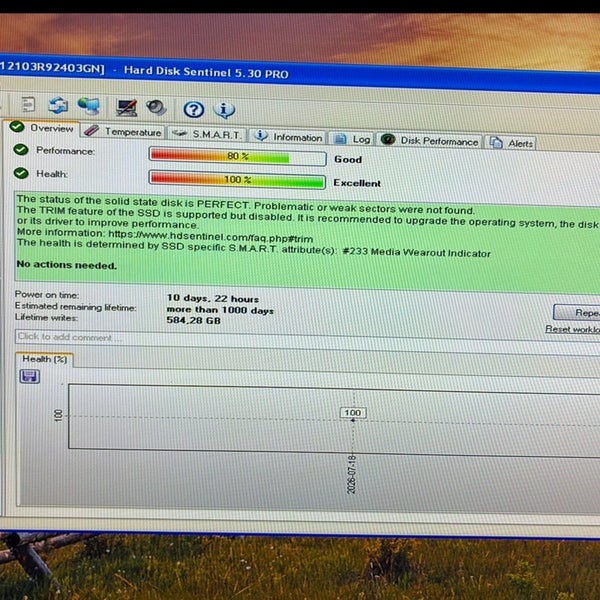Viewport: 600px width, 600px height.
Task: Click the 'Estimated remaining lifetime:' label
Action: click(75, 307)
